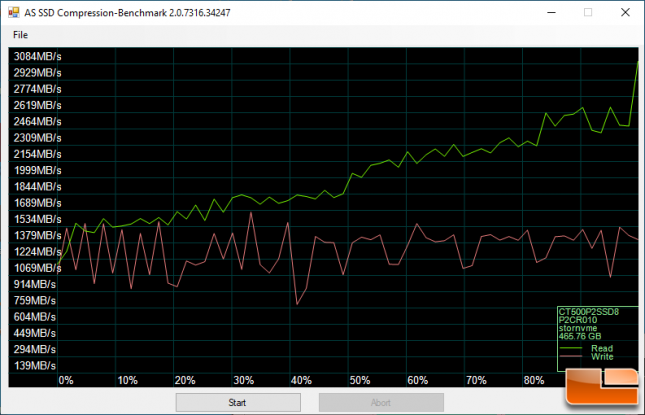Image resolution: width=645 pixels, height=415 pixels.
Task: Click the 465.76 GB capacity text
Action: pos(580,336)
